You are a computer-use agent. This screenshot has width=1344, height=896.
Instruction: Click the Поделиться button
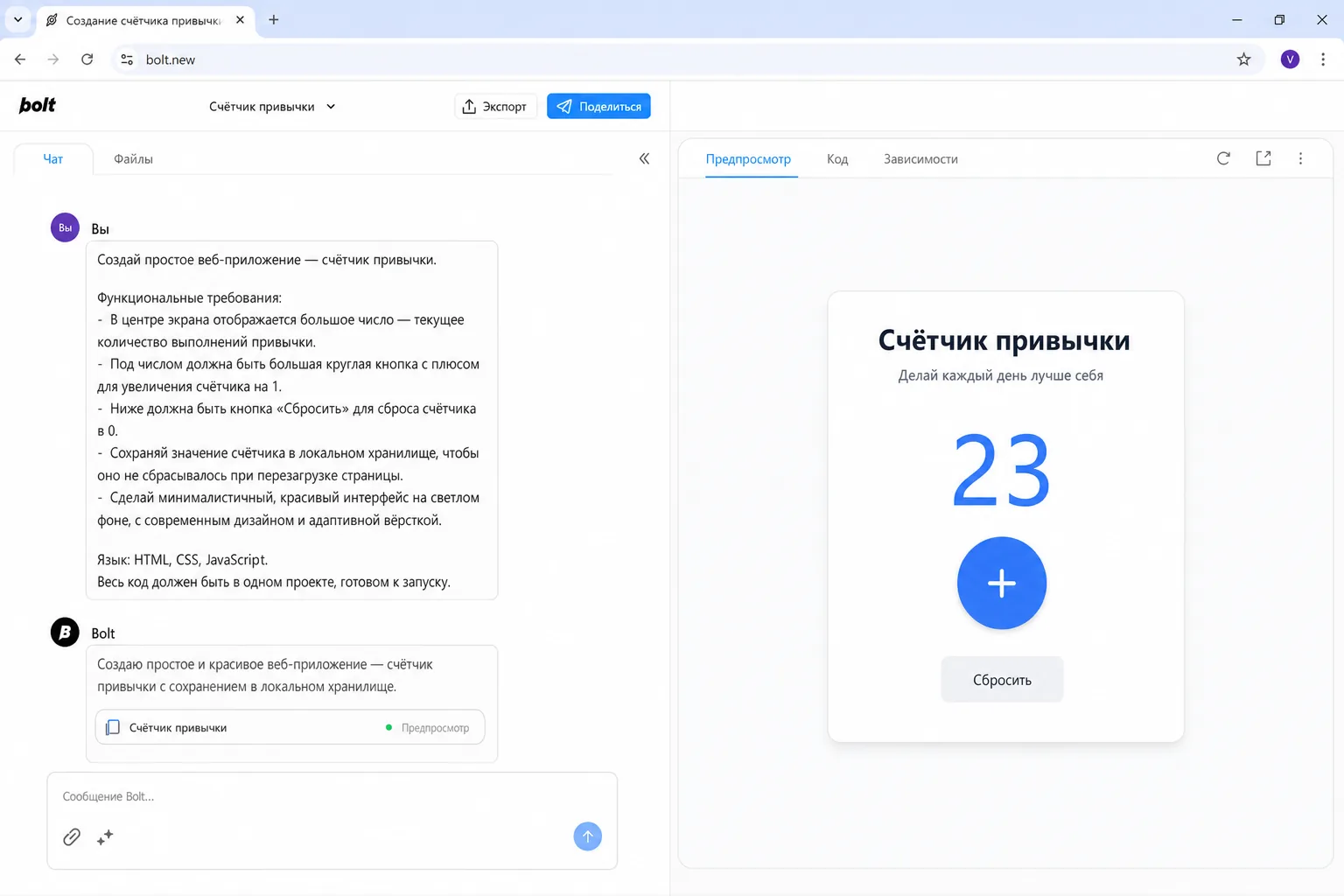coord(598,106)
